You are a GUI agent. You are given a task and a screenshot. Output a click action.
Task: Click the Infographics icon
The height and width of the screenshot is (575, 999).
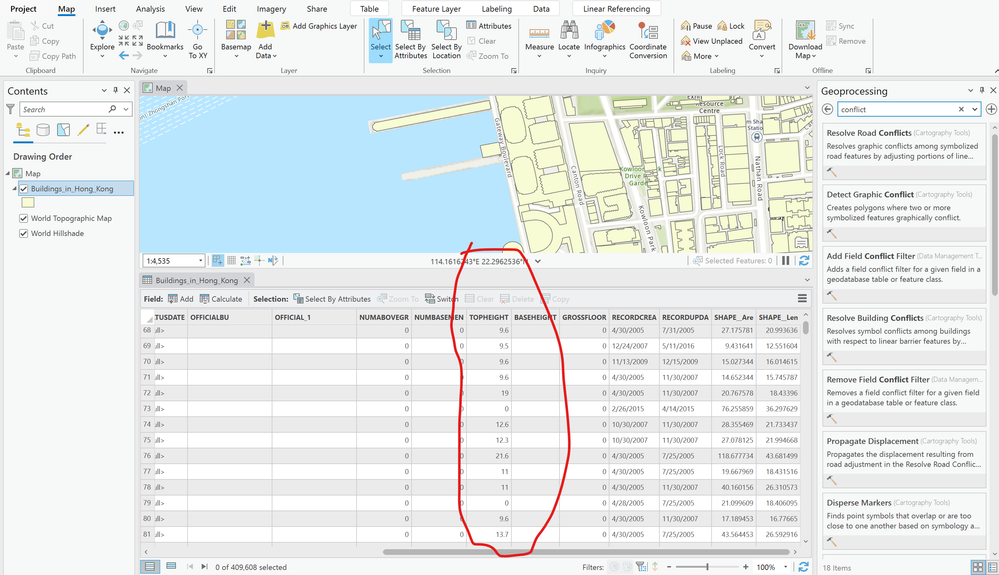click(x=604, y=31)
